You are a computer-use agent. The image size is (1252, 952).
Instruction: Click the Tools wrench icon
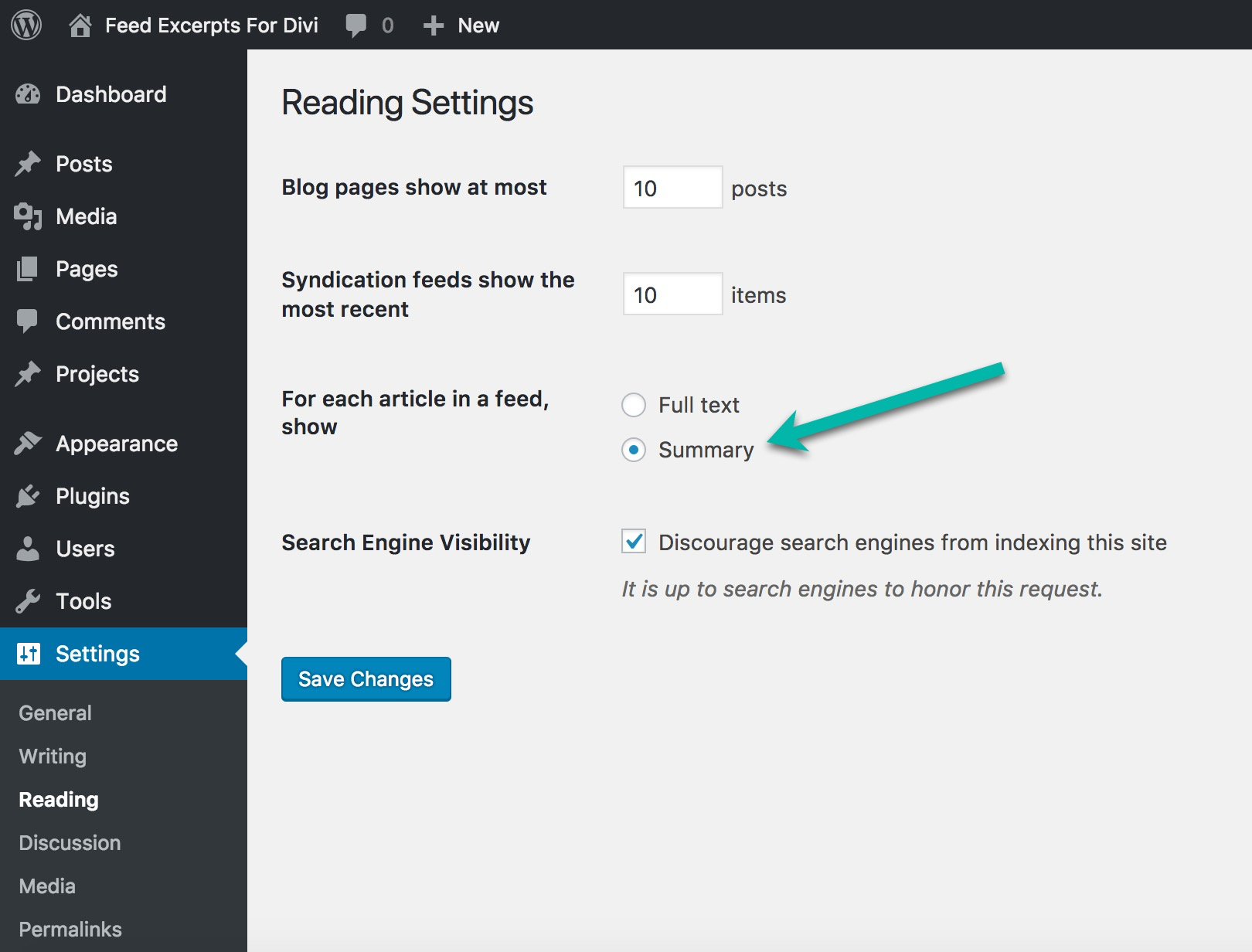coord(28,601)
